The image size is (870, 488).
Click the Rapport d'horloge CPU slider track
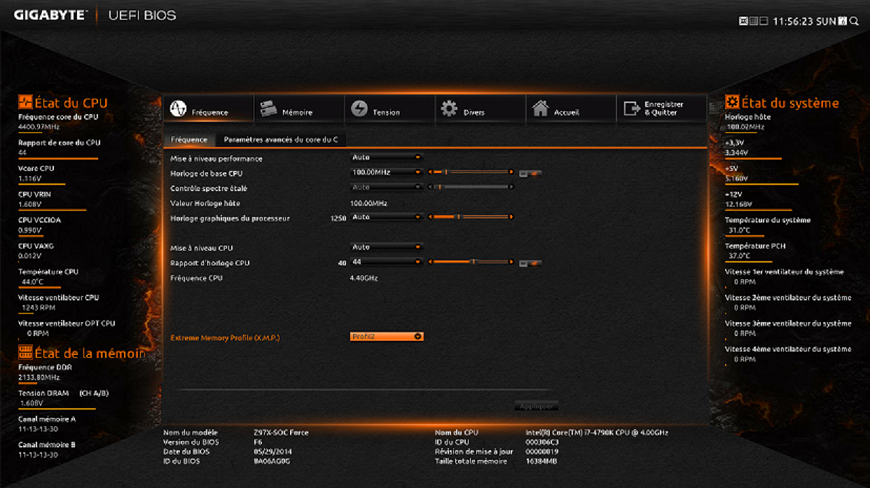point(471,262)
